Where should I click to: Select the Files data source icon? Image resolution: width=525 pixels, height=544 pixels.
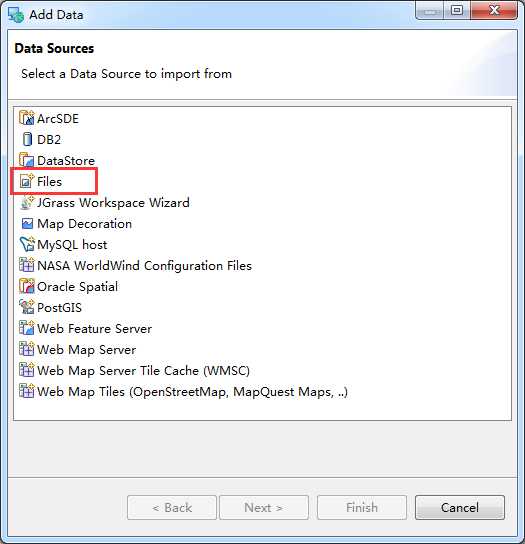27,181
